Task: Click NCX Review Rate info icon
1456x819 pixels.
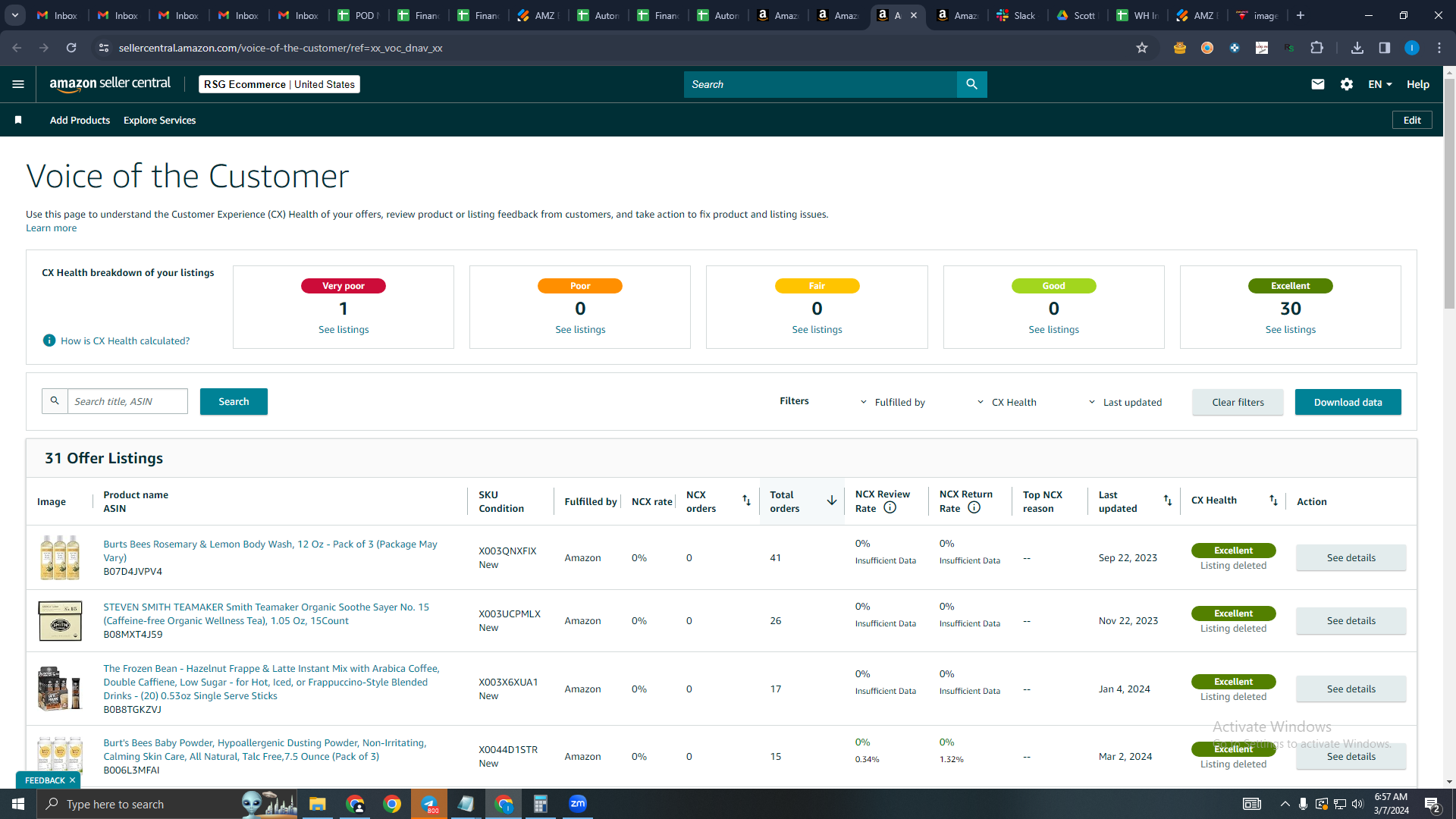Action: [890, 508]
